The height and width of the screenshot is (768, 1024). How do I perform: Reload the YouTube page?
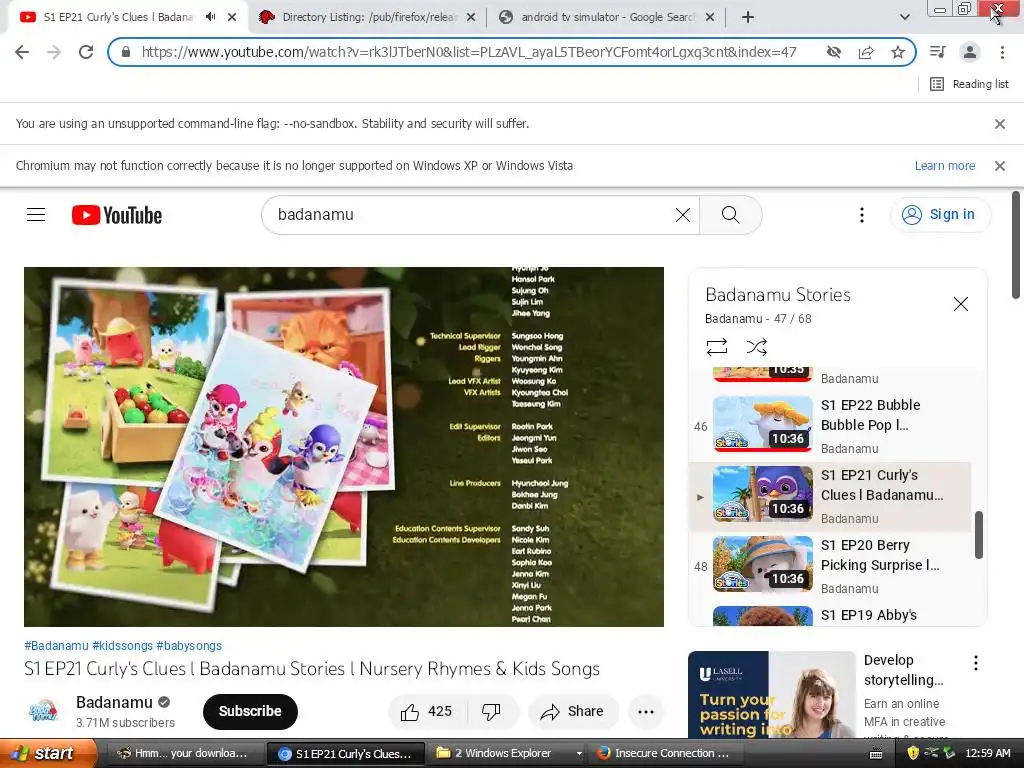pyautogui.click(x=86, y=52)
